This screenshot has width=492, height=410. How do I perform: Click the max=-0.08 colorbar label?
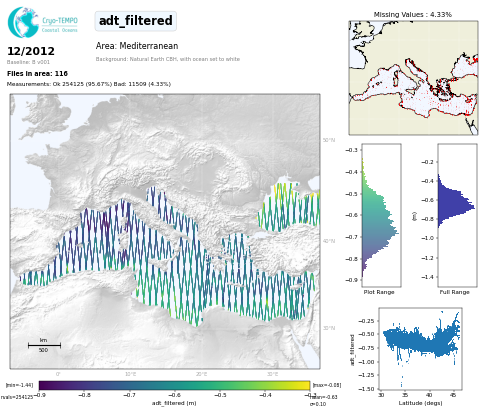326,385
